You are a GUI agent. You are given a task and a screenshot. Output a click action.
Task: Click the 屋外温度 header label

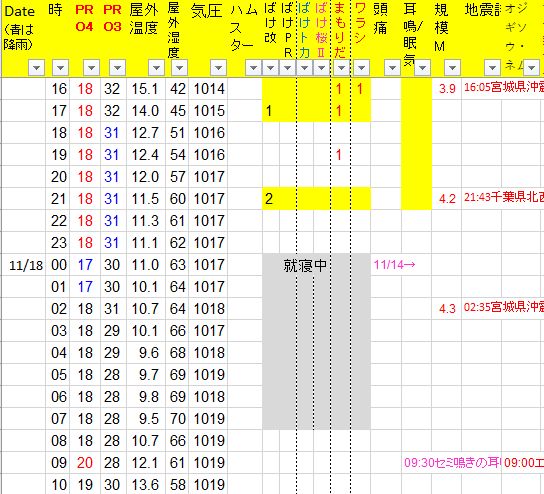click(x=144, y=19)
